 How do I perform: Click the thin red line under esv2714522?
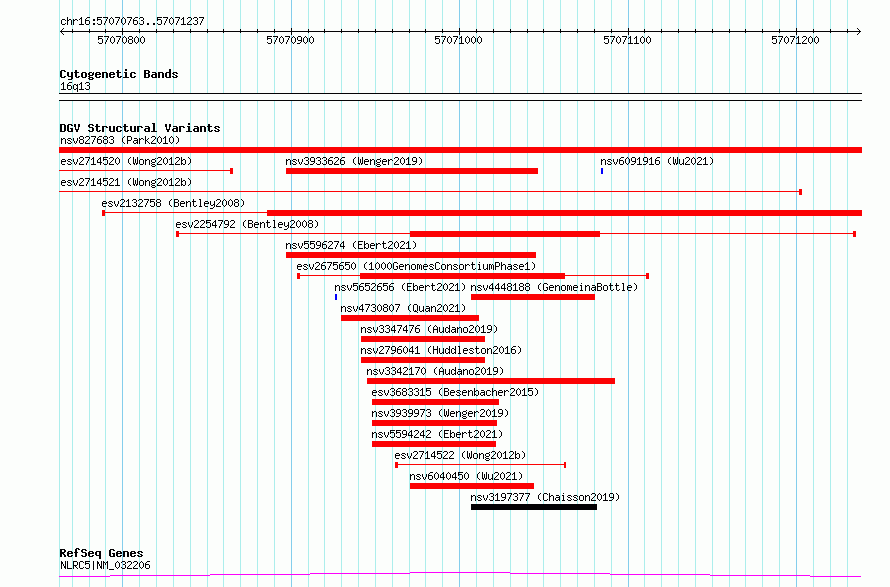pyautogui.click(x=481, y=465)
